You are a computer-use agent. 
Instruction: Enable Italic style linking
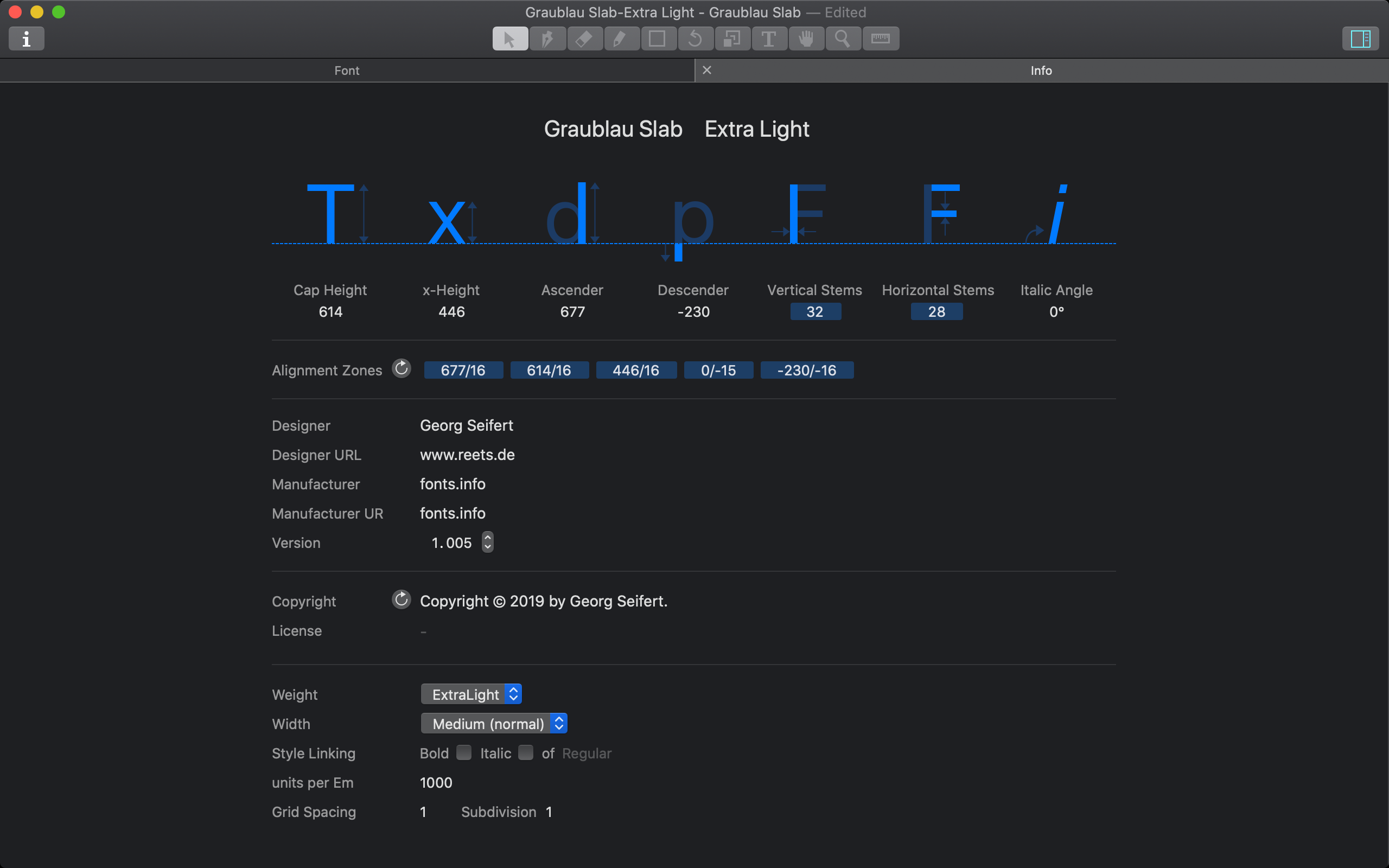pyautogui.click(x=525, y=752)
